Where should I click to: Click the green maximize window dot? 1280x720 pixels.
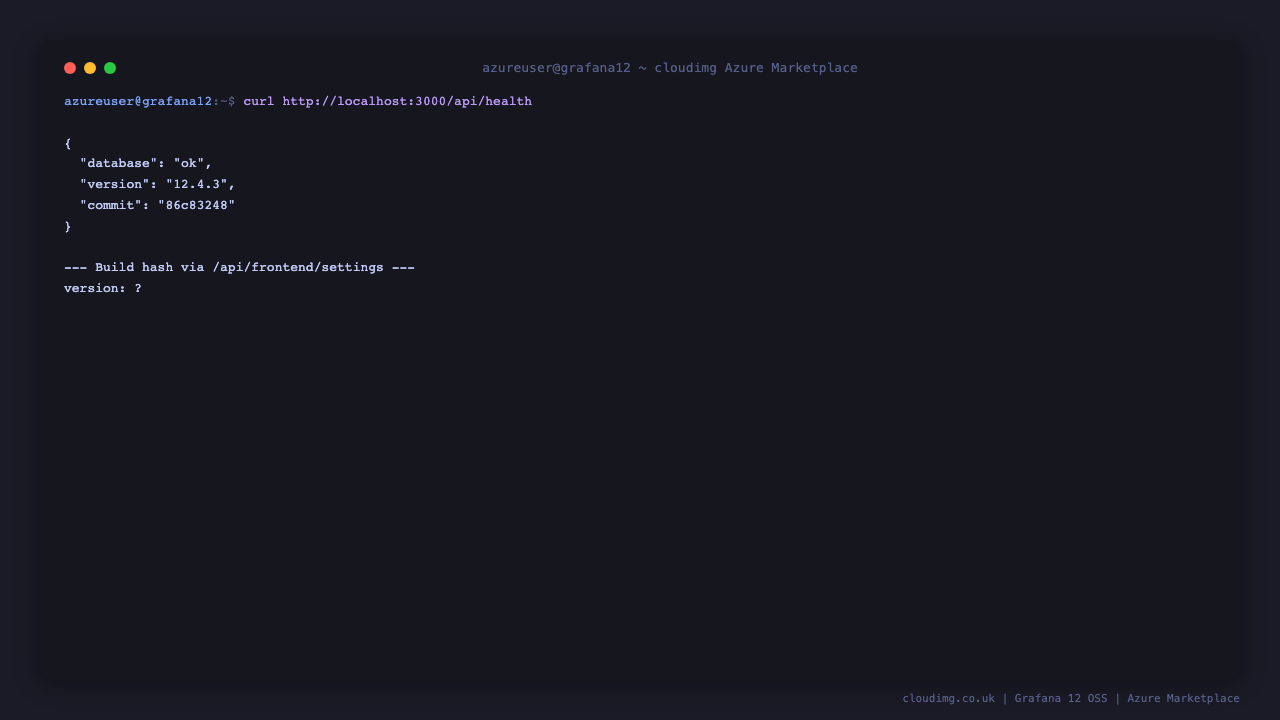(x=110, y=68)
